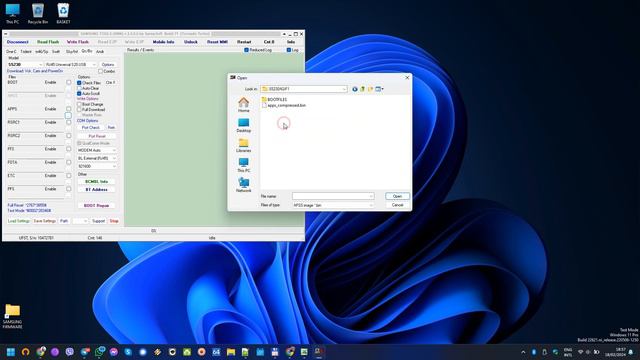640x360 pixels.
Task: Go up one folder level icon
Action: (362, 89)
